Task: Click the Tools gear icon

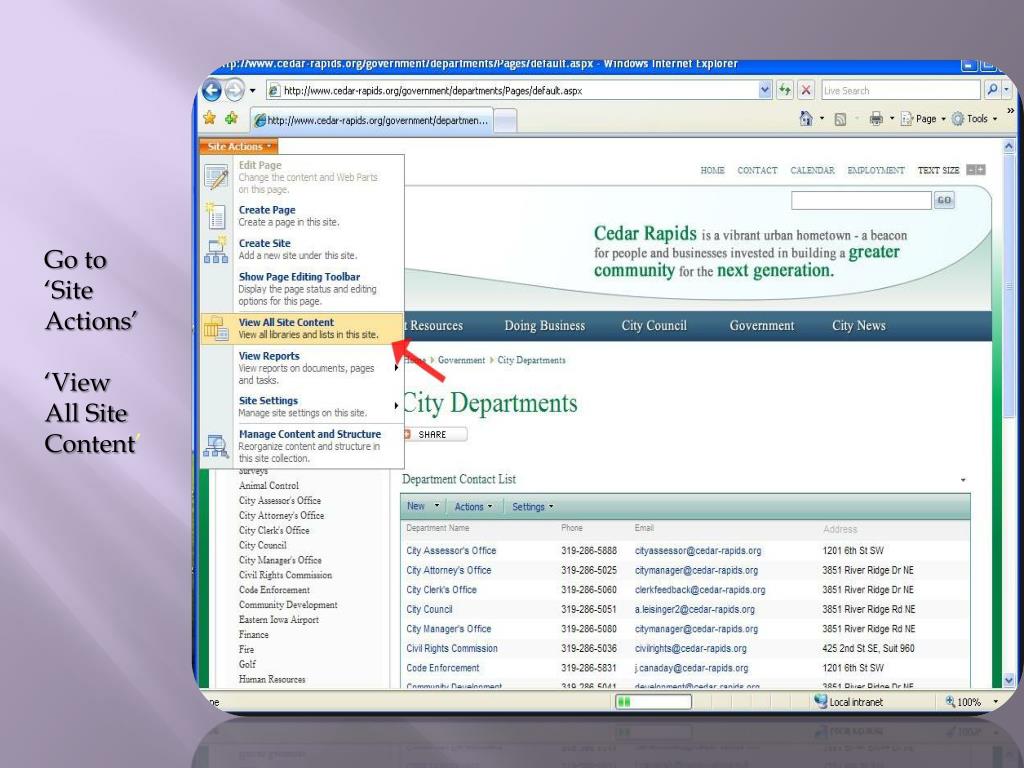Action: (x=958, y=119)
